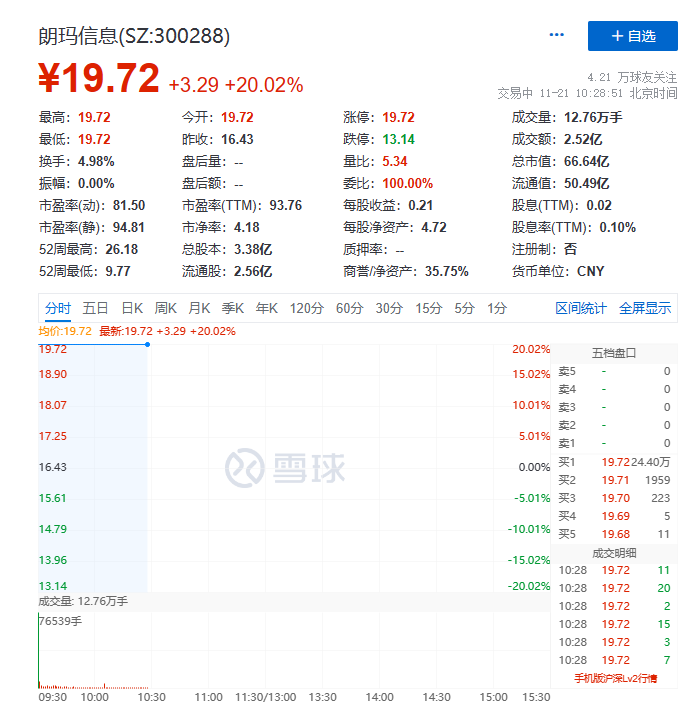Screen dimensions: 693x706
Task: Click the 成交明细 panel header
Action: tap(614, 553)
